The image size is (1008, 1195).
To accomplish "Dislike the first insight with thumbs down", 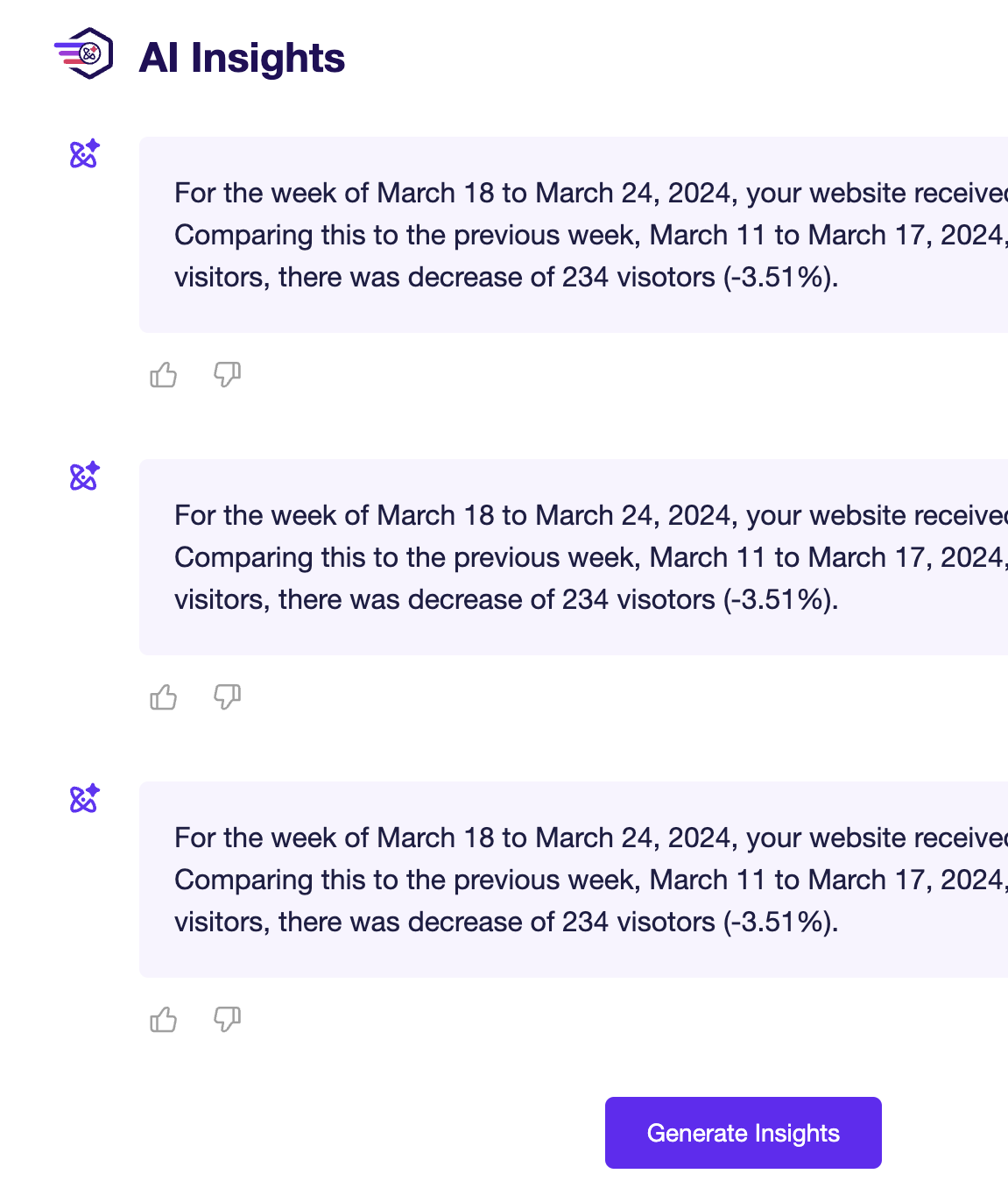I will click(227, 375).
